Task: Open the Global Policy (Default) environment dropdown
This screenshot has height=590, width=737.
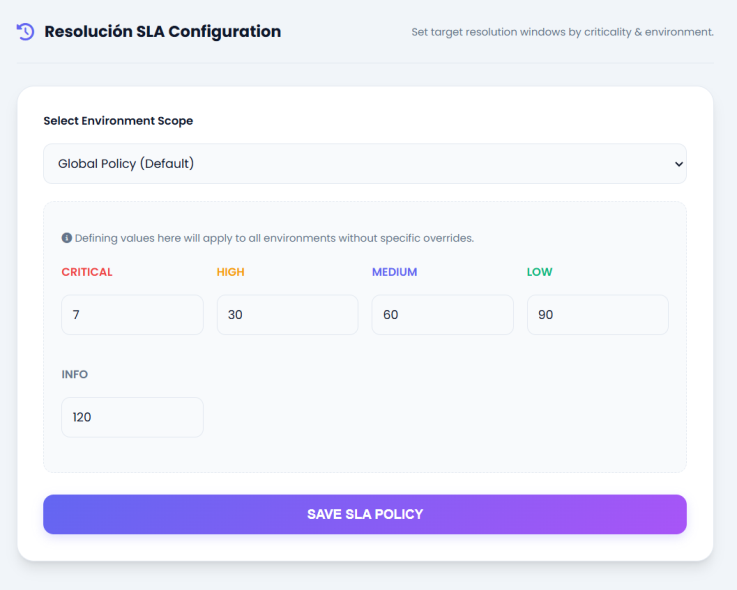Action: pyautogui.click(x=365, y=164)
